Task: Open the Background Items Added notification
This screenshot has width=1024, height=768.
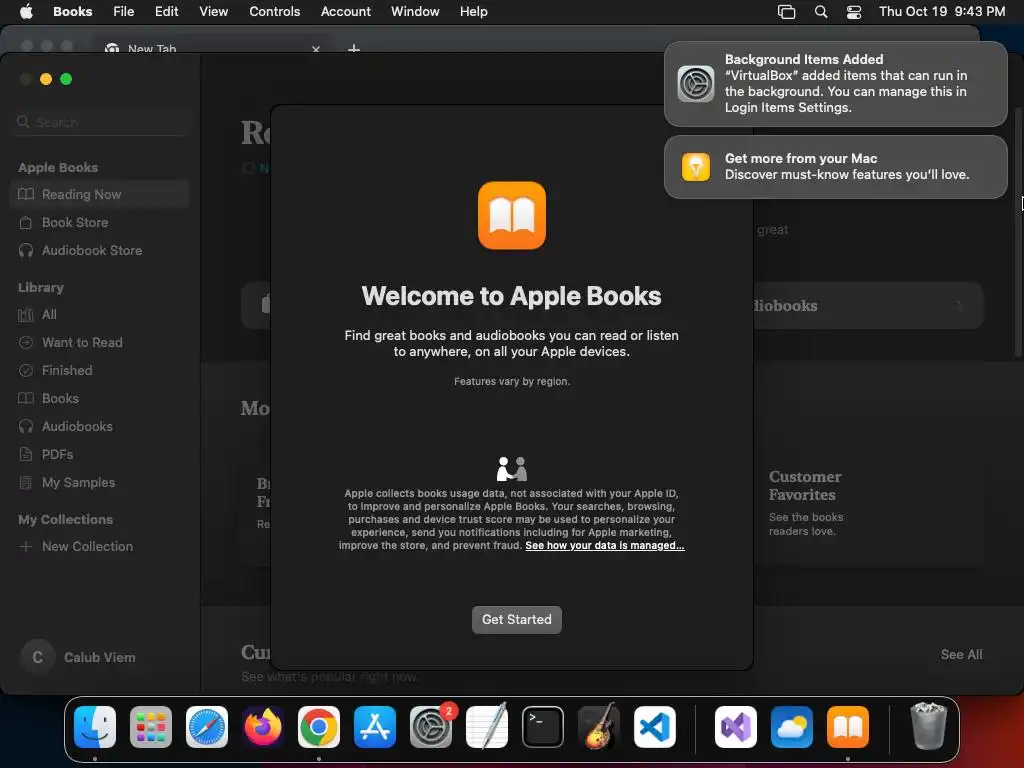Action: click(x=835, y=84)
